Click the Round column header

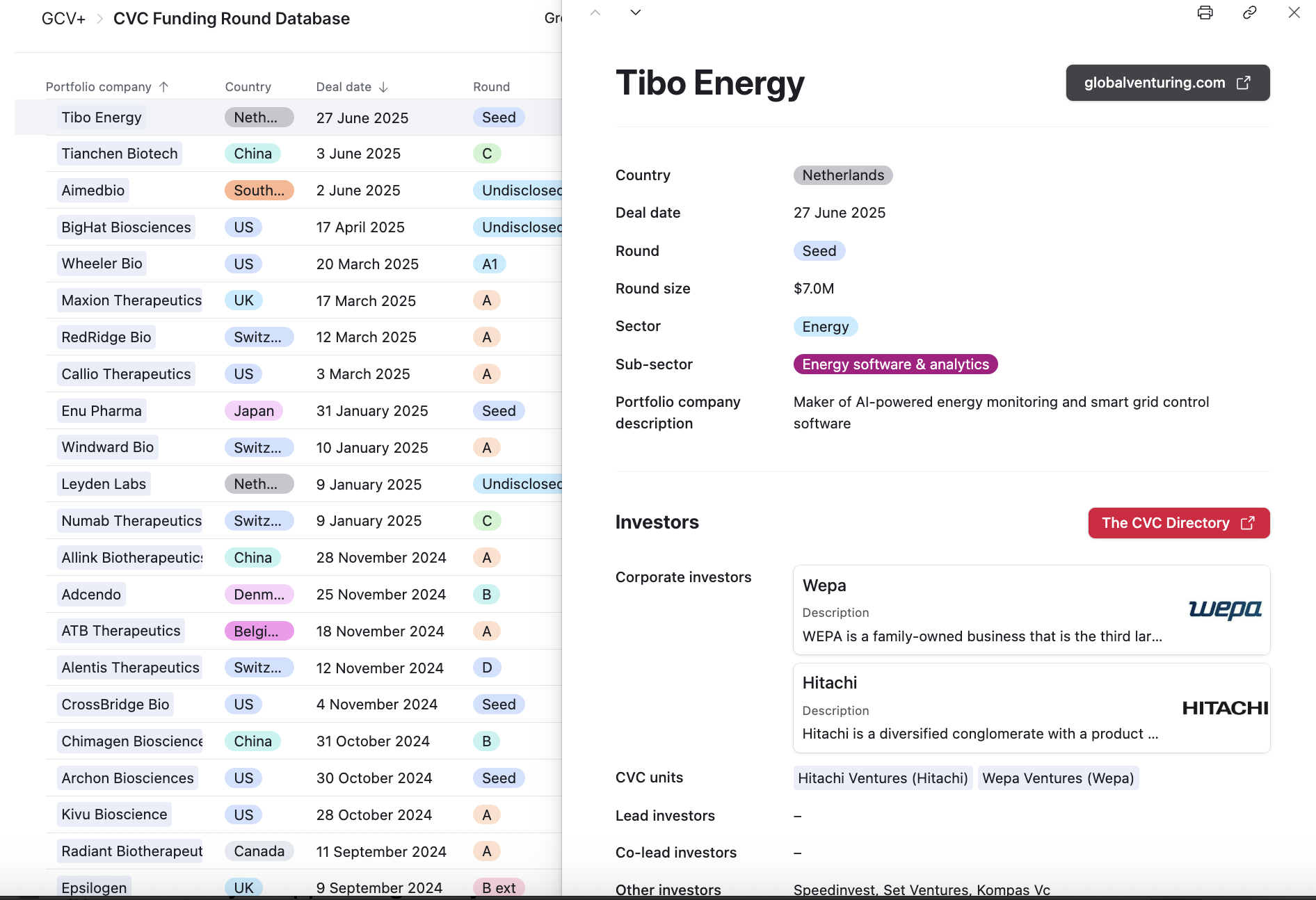pyautogui.click(x=491, y=87)
